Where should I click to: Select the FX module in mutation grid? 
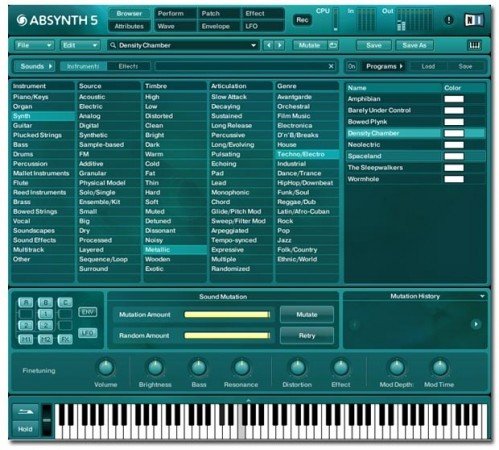(x=65, y=339)
